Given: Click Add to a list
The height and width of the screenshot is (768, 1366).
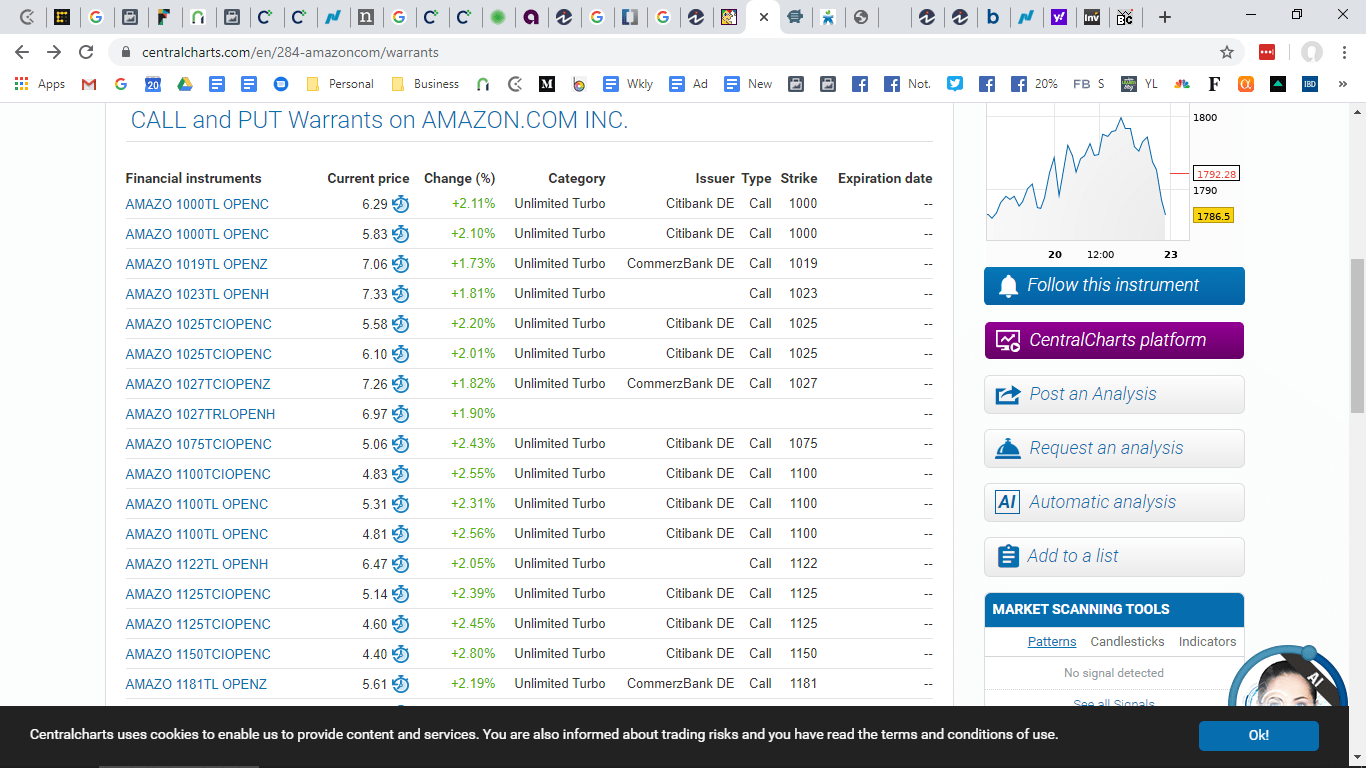Looking at the screenshot, I should [1114, 556].
